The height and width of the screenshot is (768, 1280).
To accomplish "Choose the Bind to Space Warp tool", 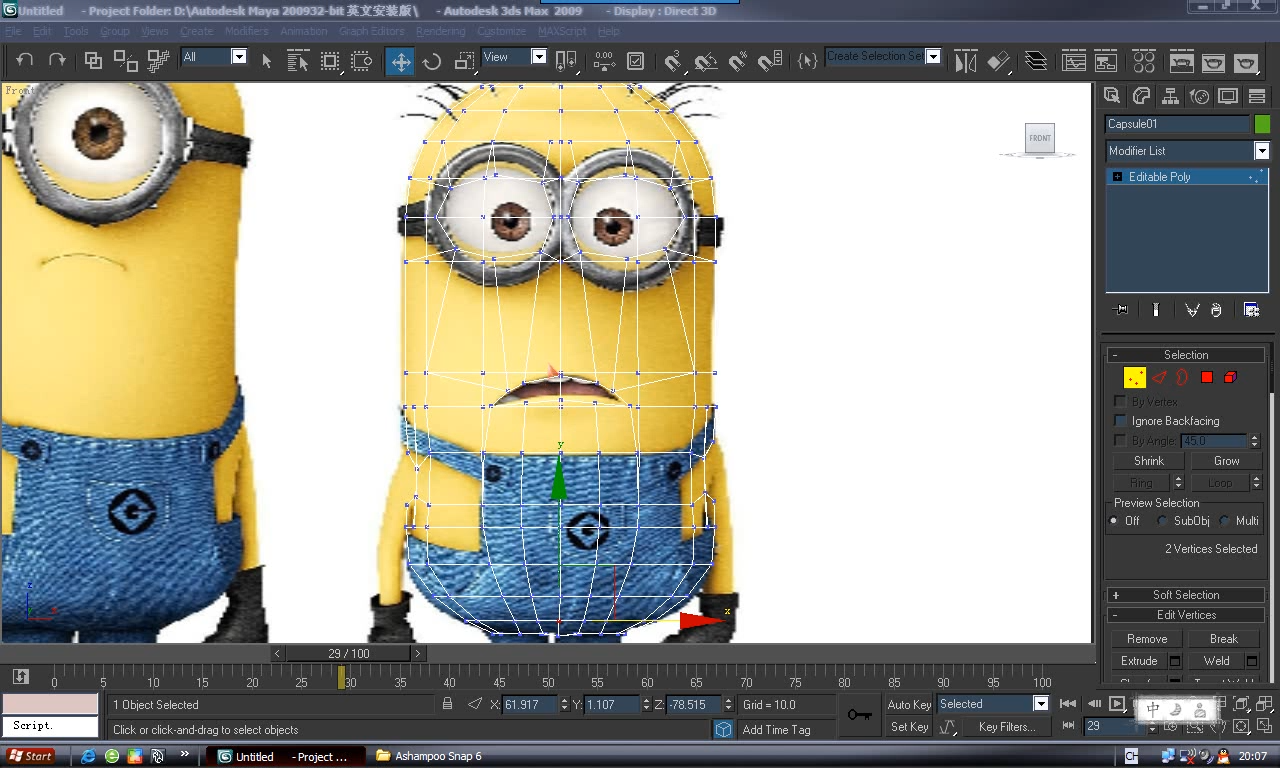I will coord(158,61).
